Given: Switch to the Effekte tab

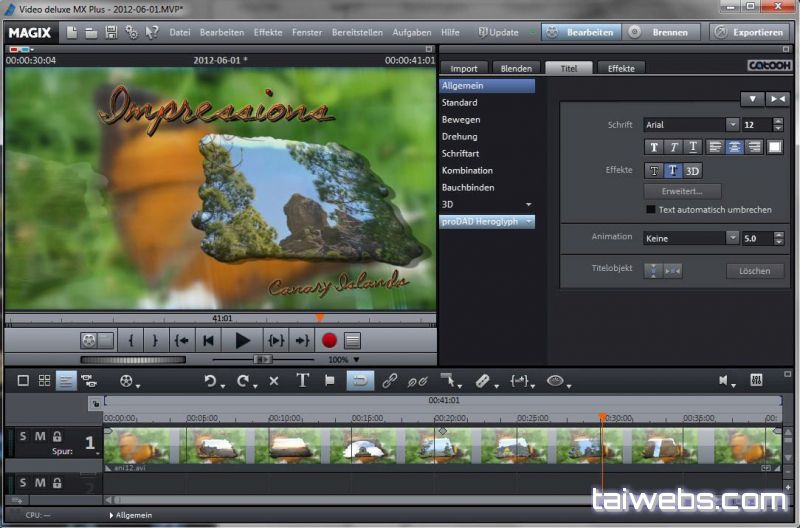Looking at the screenshot, I should point(620,68).
